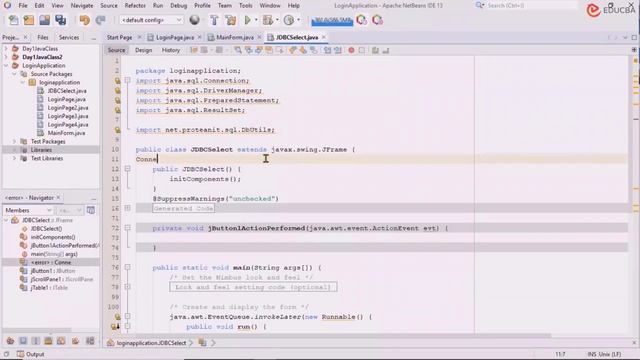Click the Debug Project toolbar icon
Image resolution: width=640 pixels, height=360 pixels.
pyautogui.click(x=268, y=20)
